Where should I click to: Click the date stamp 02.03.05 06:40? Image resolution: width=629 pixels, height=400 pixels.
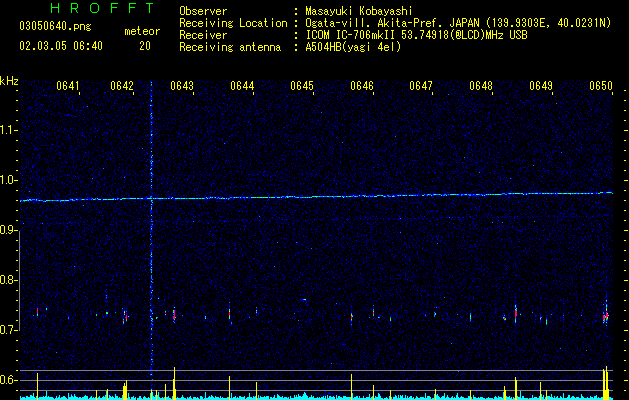click(x=61, y=46)
